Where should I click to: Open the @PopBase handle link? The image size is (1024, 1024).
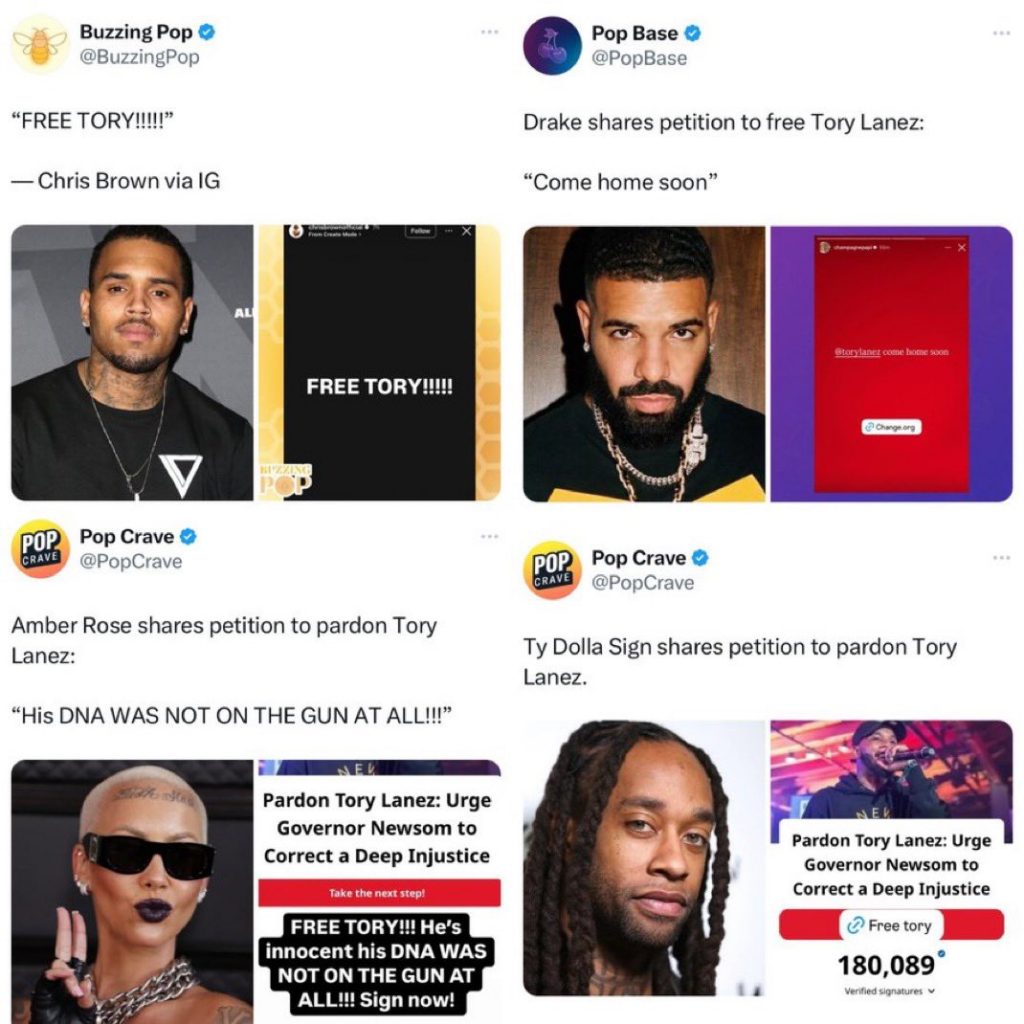pyautogui.click(x=639, y=58)
